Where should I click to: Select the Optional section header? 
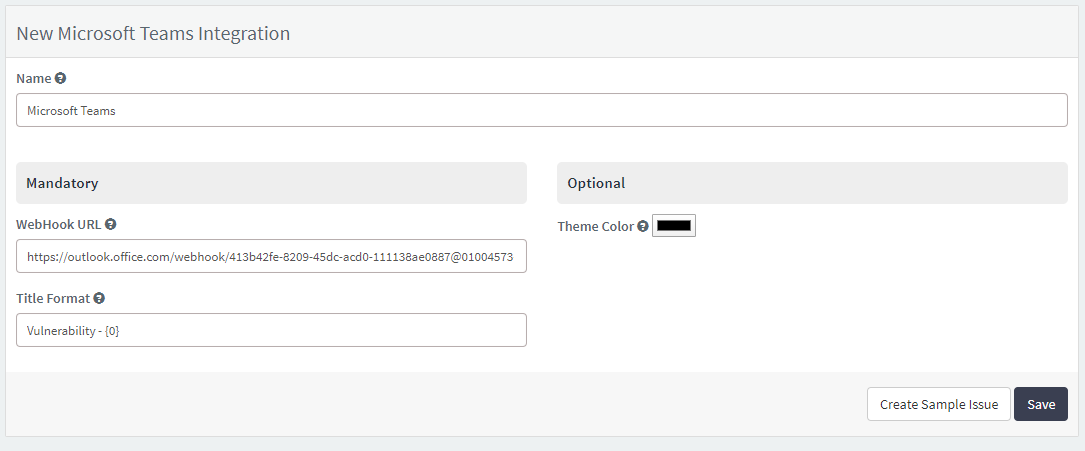click(812, 183)
